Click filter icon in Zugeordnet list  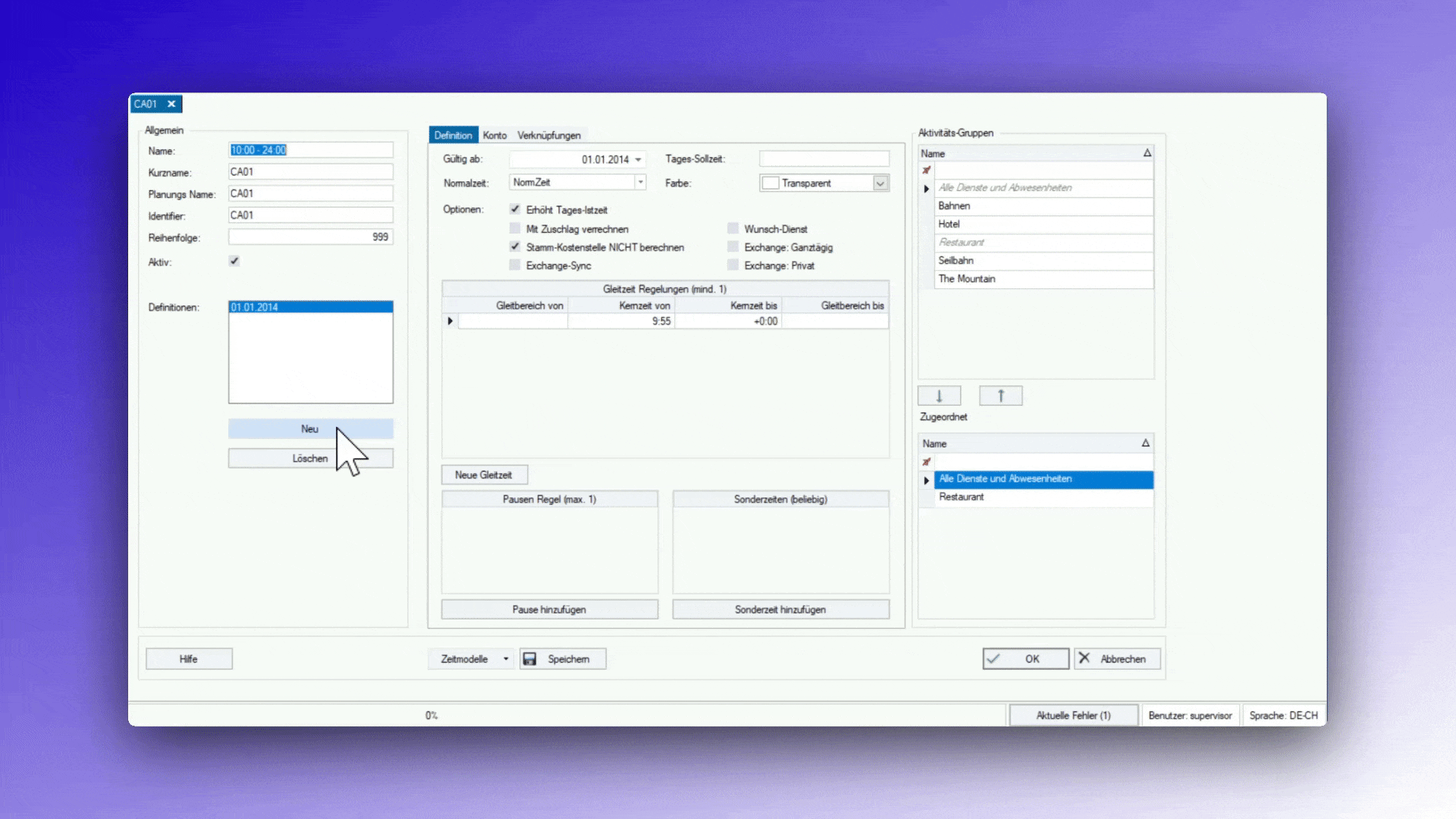pyautogui.click(x=926, y=462)
